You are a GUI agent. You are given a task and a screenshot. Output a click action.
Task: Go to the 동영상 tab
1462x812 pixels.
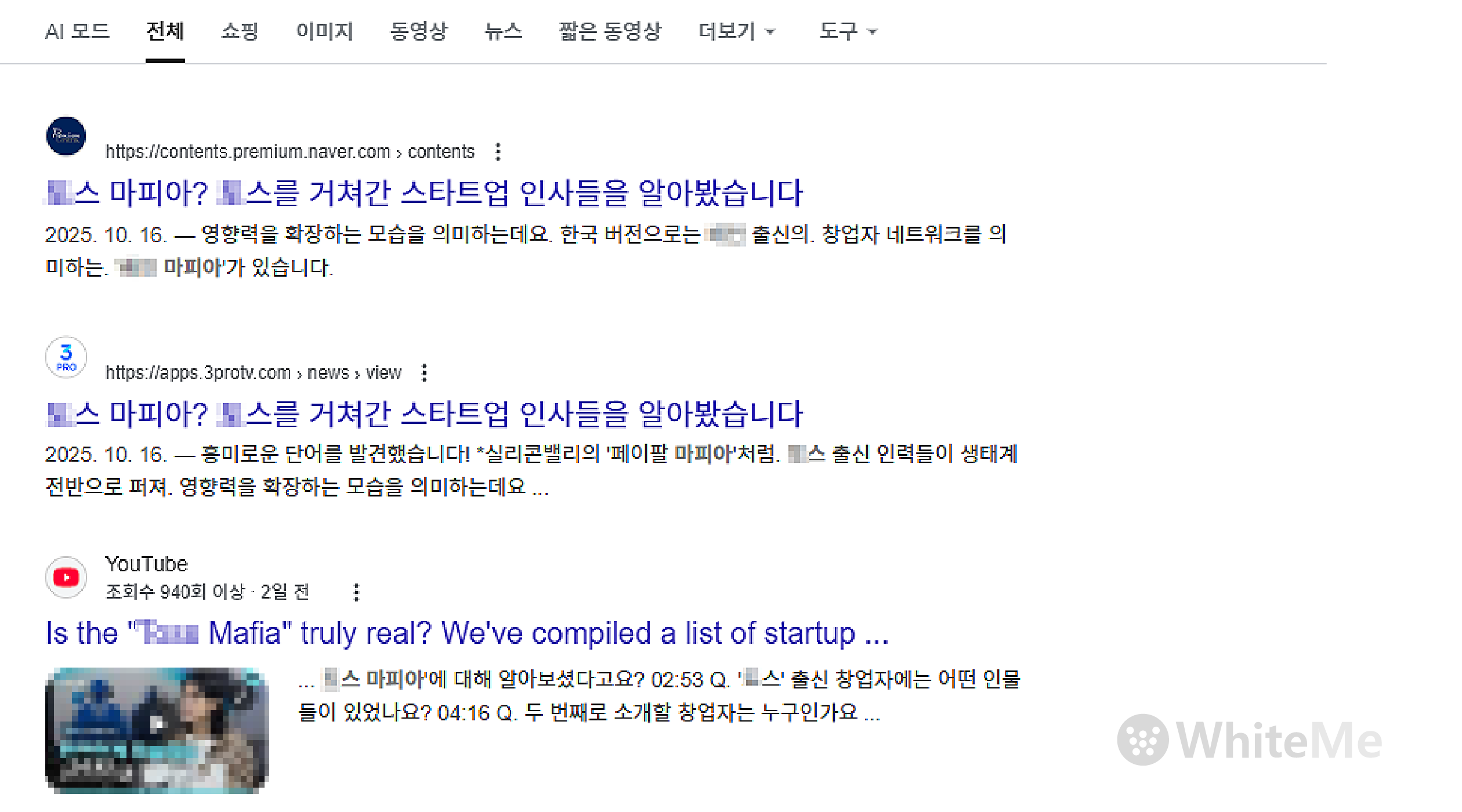419,31
